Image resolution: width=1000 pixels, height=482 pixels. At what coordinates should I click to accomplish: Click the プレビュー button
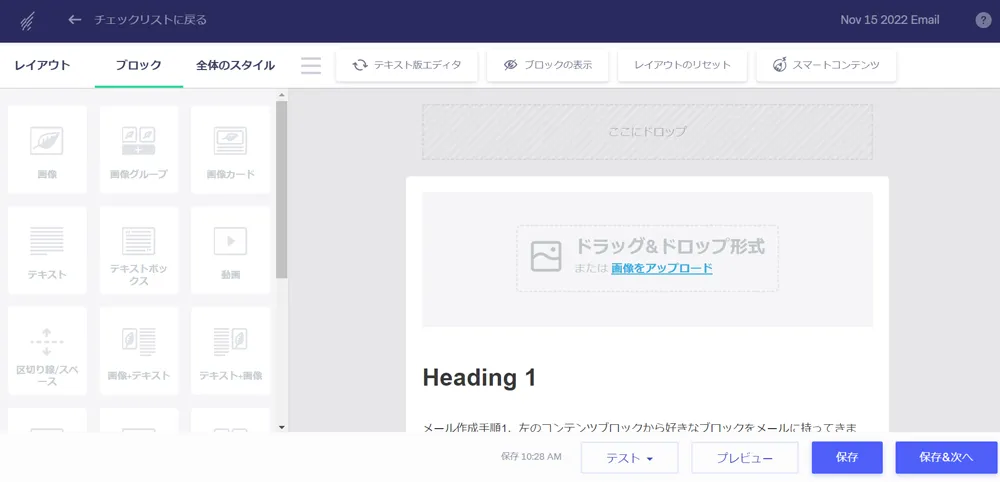pos(745,458)
